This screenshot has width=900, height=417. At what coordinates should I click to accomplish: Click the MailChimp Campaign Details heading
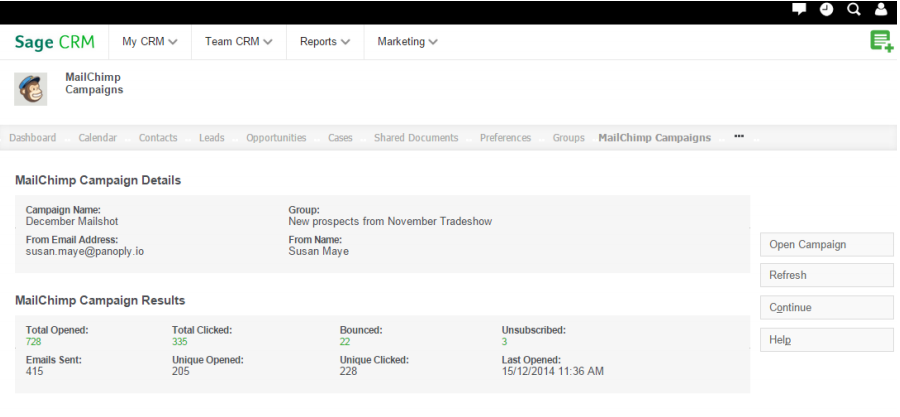pos(98,181)
